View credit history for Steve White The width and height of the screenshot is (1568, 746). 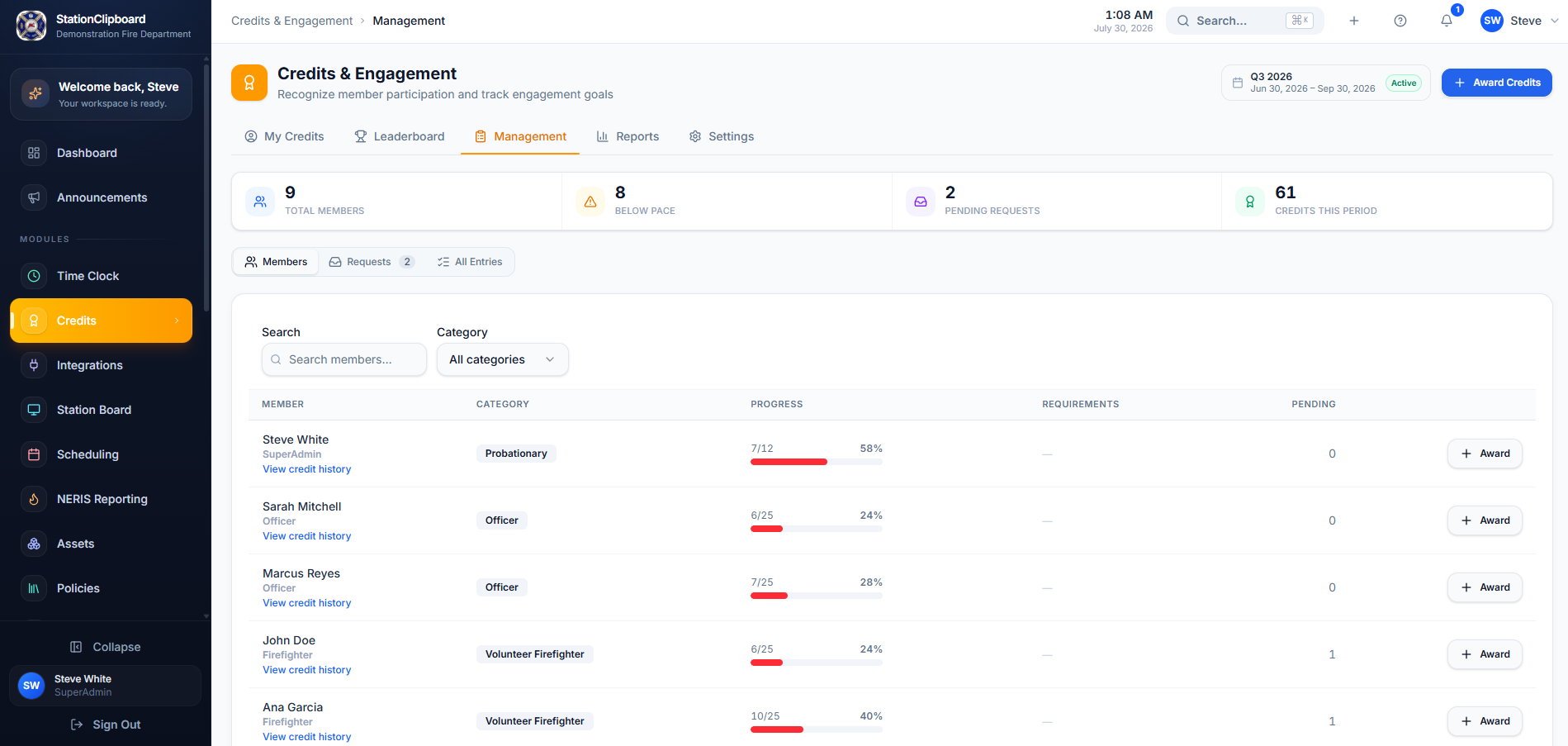306,469
